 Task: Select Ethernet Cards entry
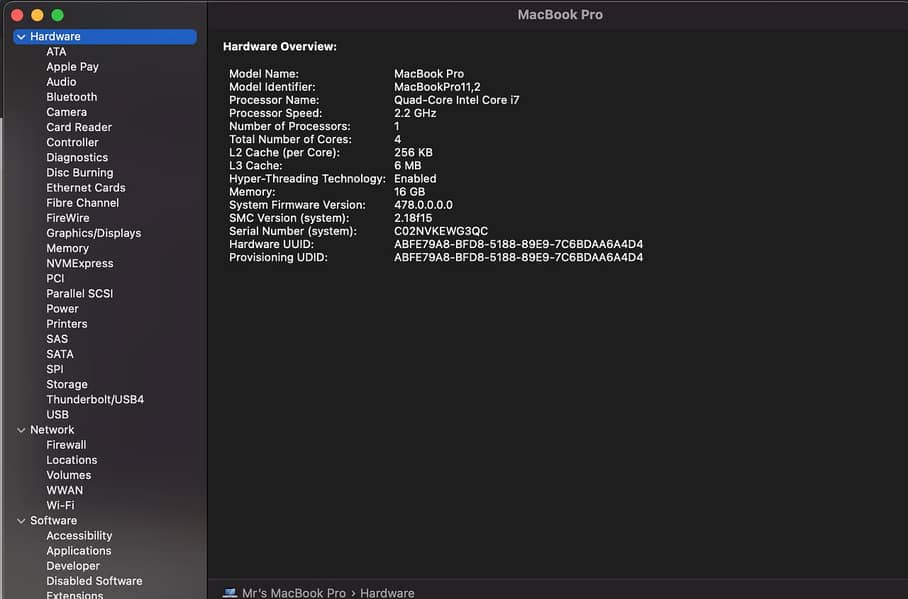click(x=86, y=188)
